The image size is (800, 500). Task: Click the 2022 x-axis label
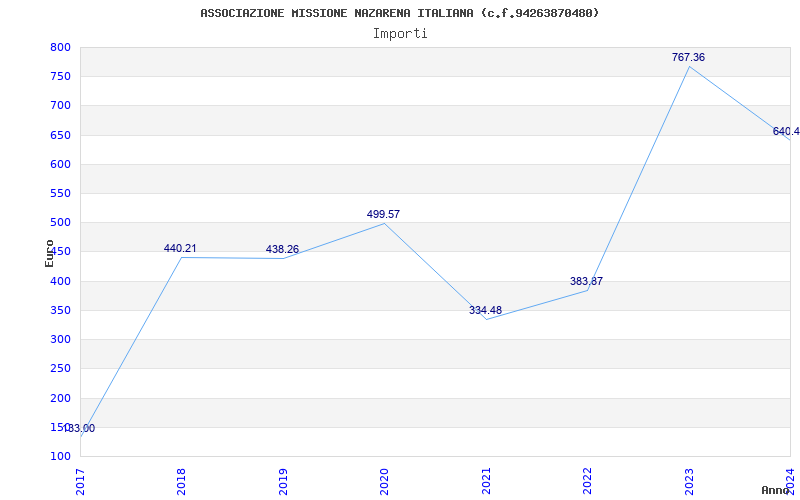[x=588, y=481]
